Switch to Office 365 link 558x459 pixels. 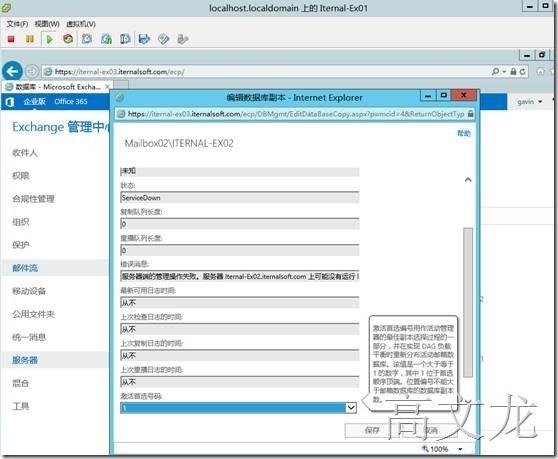click(71, 101)
